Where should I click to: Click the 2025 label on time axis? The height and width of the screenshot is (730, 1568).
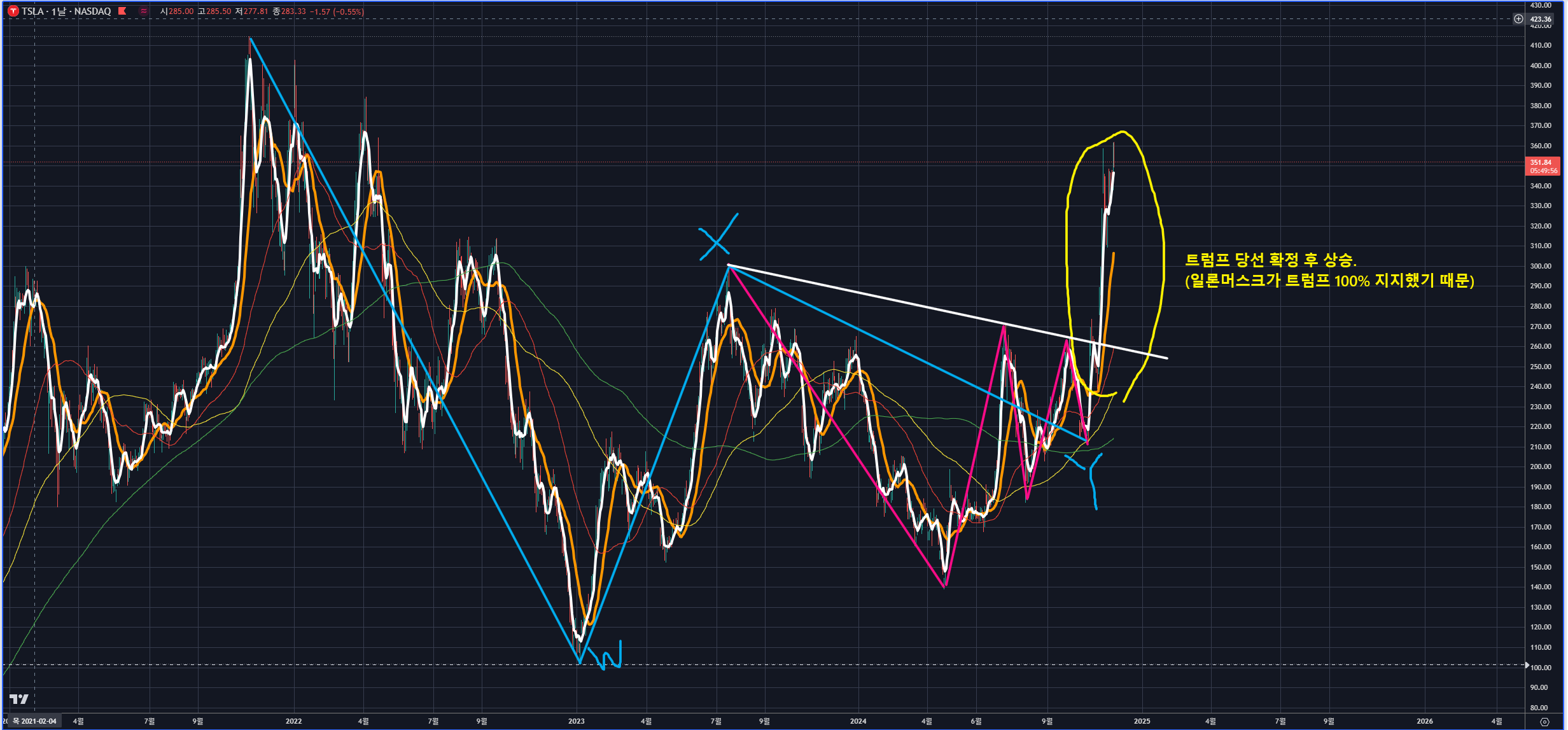point(1142,721)
